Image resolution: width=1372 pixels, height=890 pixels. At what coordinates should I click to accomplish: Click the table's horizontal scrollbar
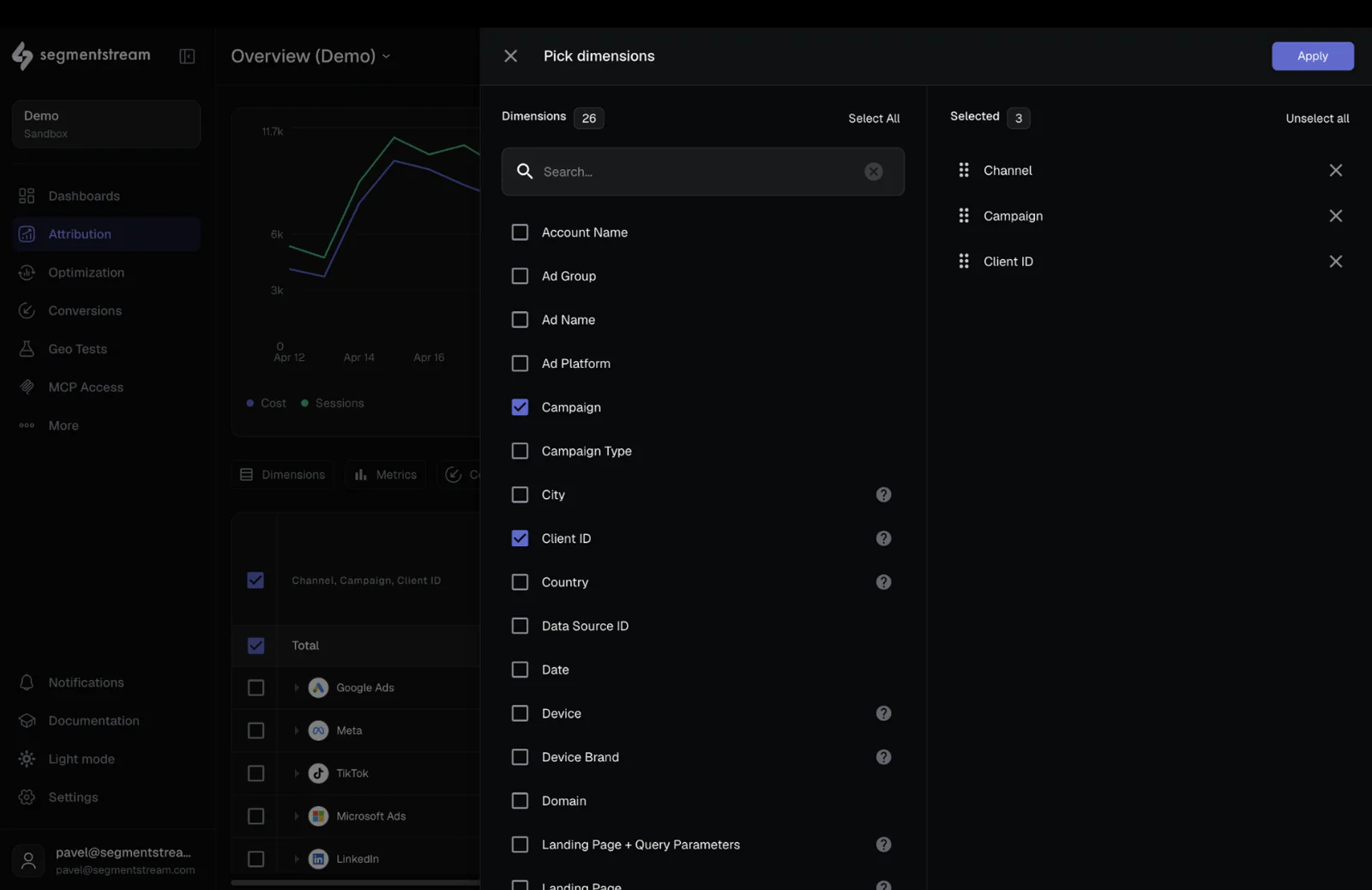click(355, 882)
